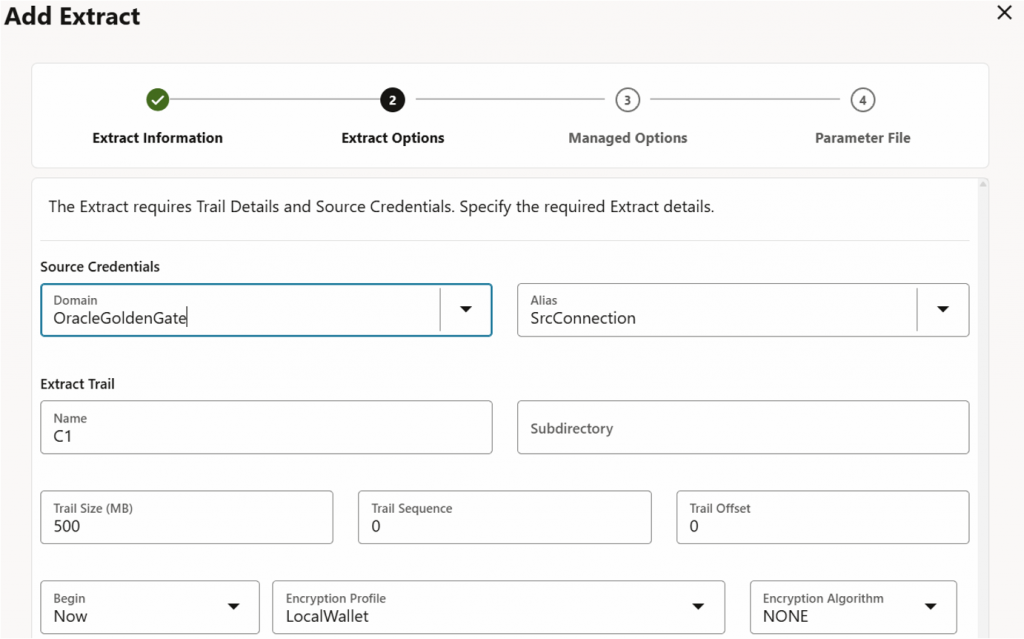Focus the Trail Size (MB) field
This screenshot has width=1024, height=639.
(x=186, y=518)
